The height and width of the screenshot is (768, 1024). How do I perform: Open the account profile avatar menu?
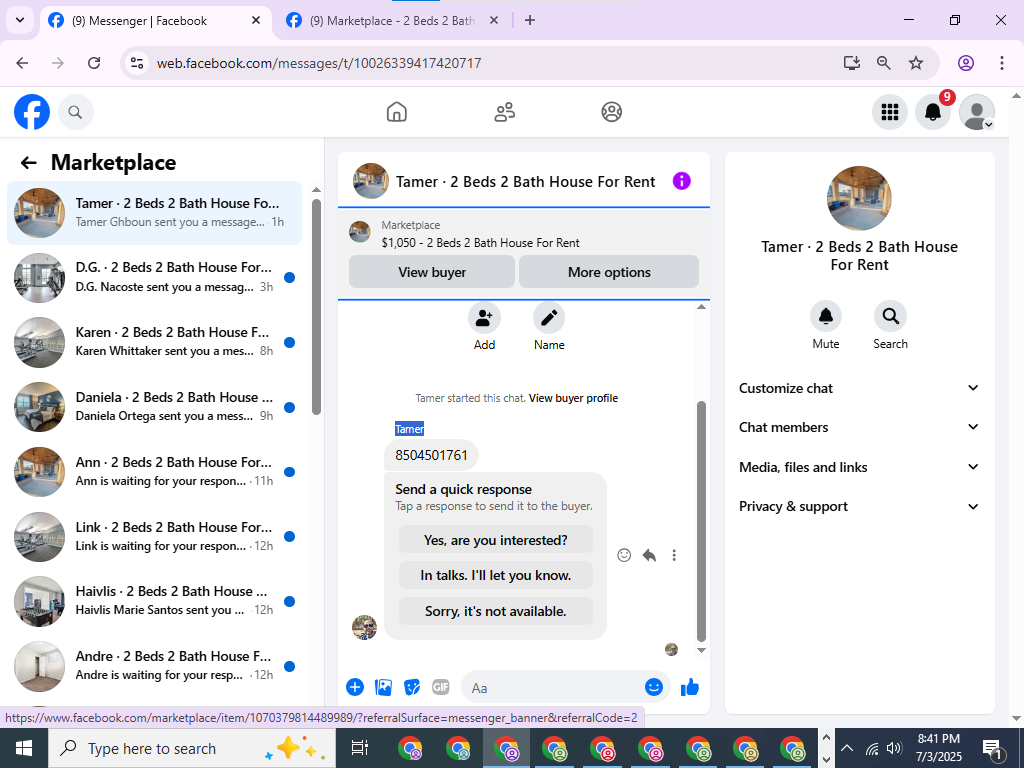[x=976, y=112]
